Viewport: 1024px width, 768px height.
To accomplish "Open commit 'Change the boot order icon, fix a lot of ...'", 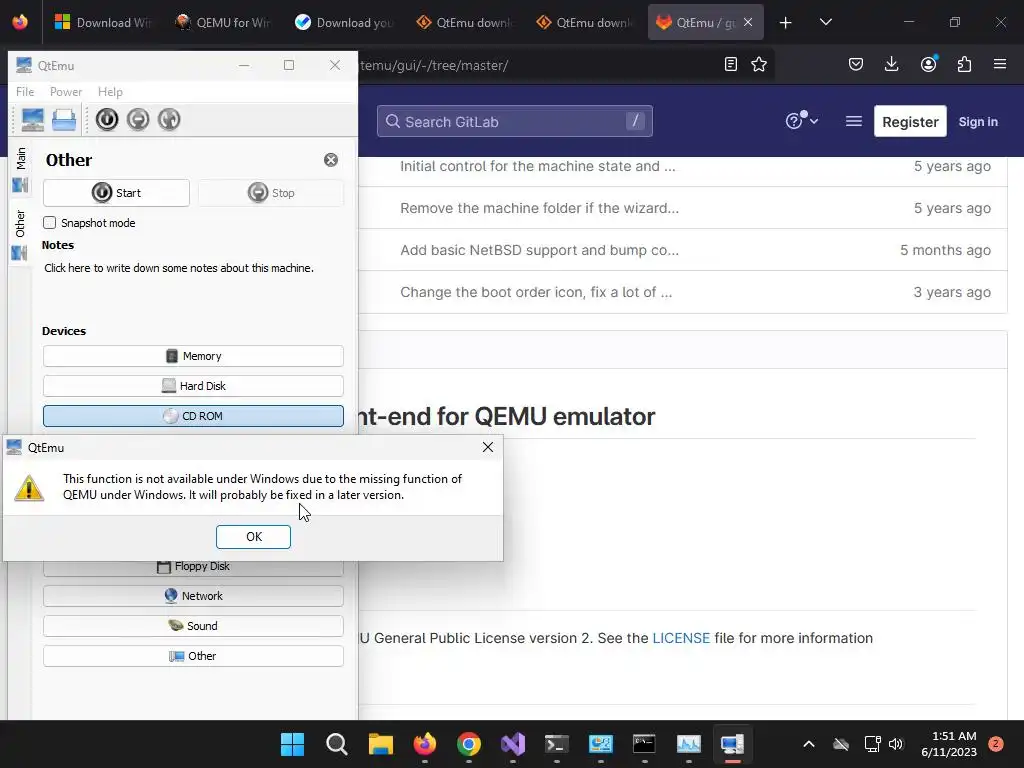I will pos(536,292).
